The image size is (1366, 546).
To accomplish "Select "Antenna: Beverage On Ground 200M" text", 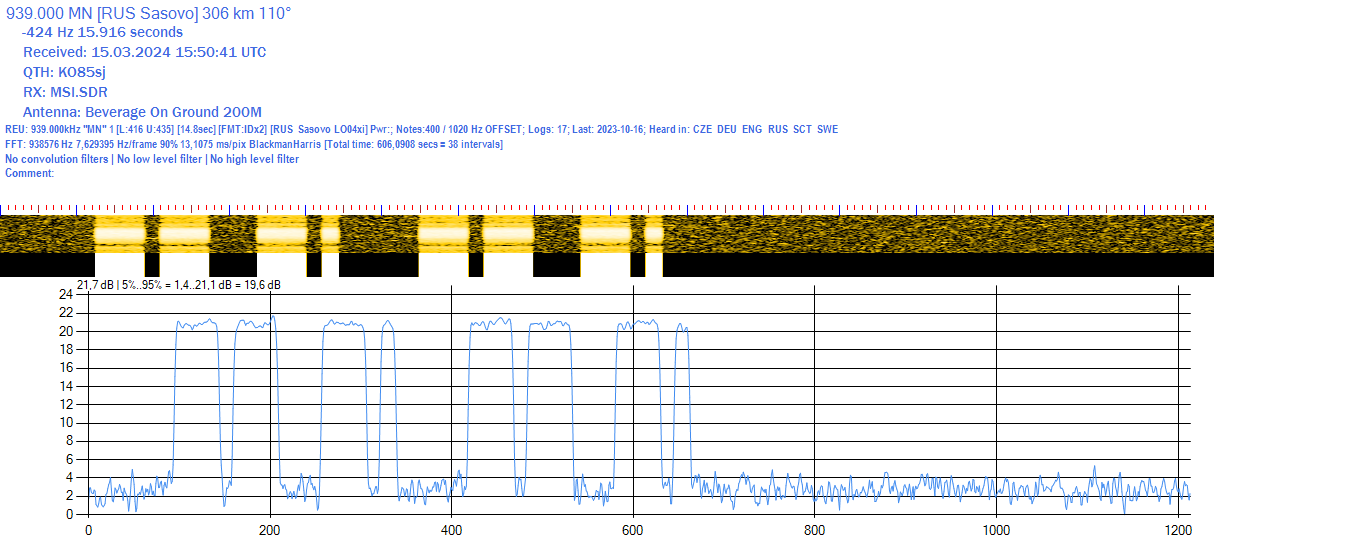I will (x=142, y=112).
